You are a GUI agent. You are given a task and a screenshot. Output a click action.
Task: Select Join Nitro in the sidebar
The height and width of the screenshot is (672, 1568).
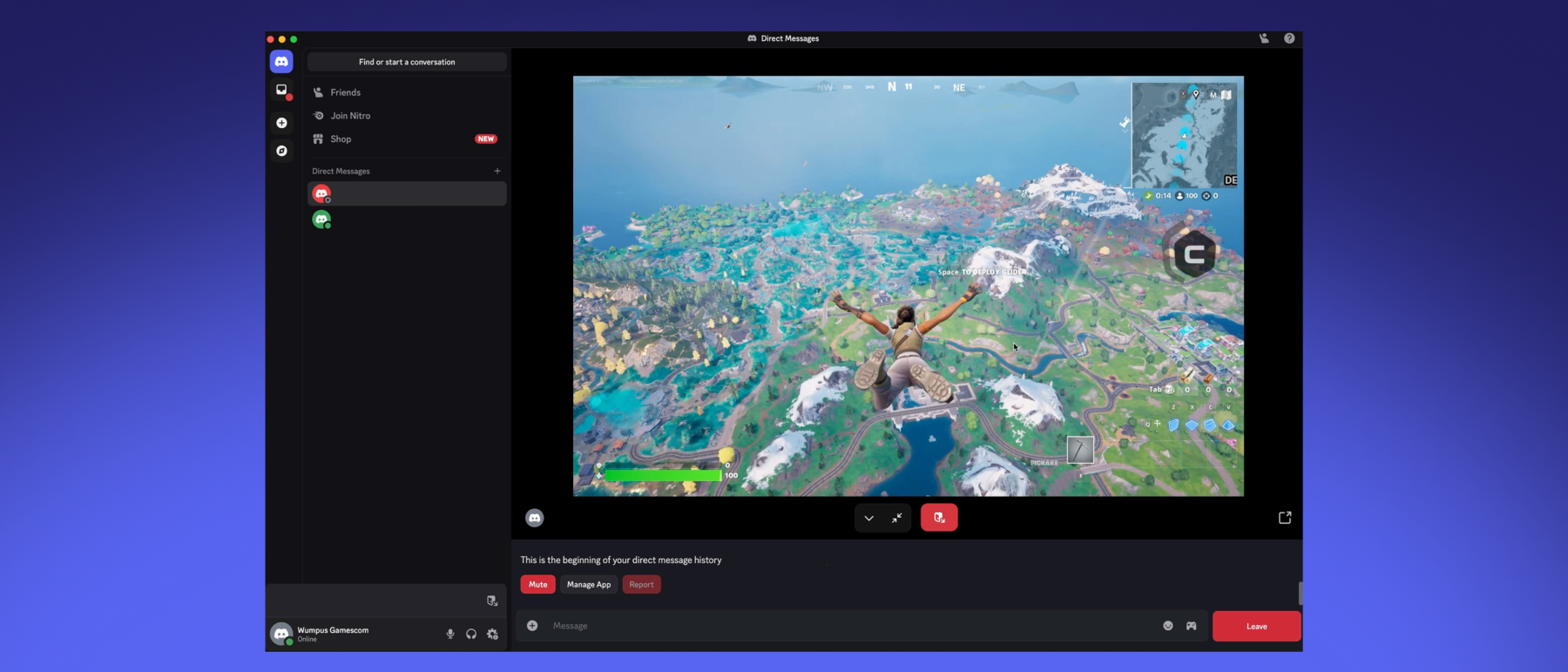click(x=407, y=116)
